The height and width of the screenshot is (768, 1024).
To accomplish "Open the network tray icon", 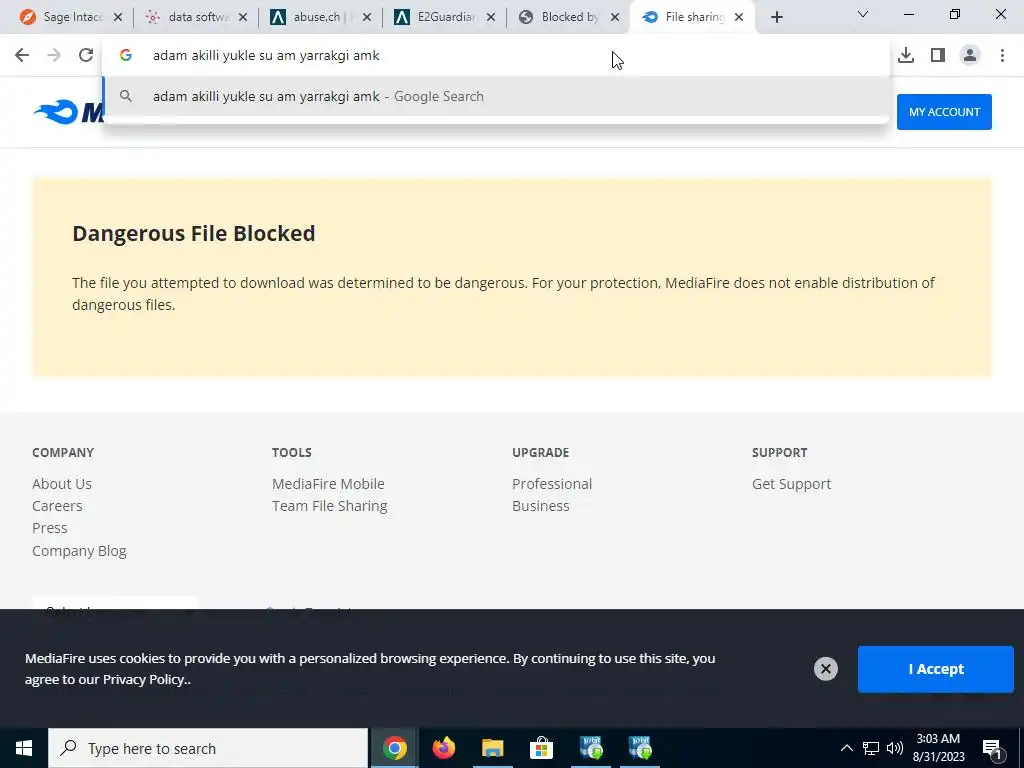I will pos(871,748).
